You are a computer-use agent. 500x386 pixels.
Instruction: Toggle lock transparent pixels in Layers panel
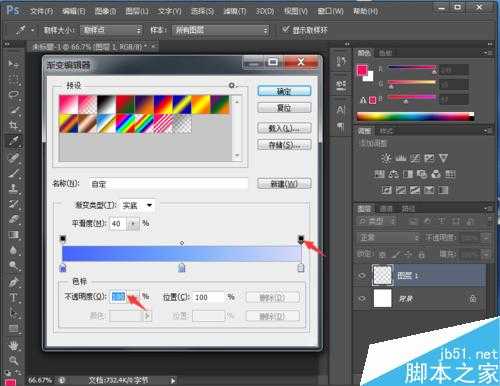pos(382,255)
